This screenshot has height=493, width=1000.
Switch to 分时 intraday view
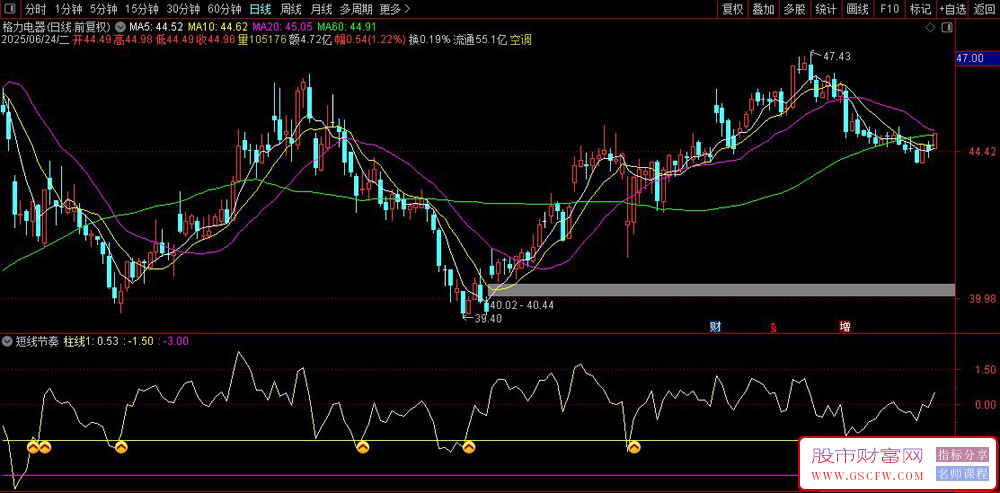click(36, 9)
